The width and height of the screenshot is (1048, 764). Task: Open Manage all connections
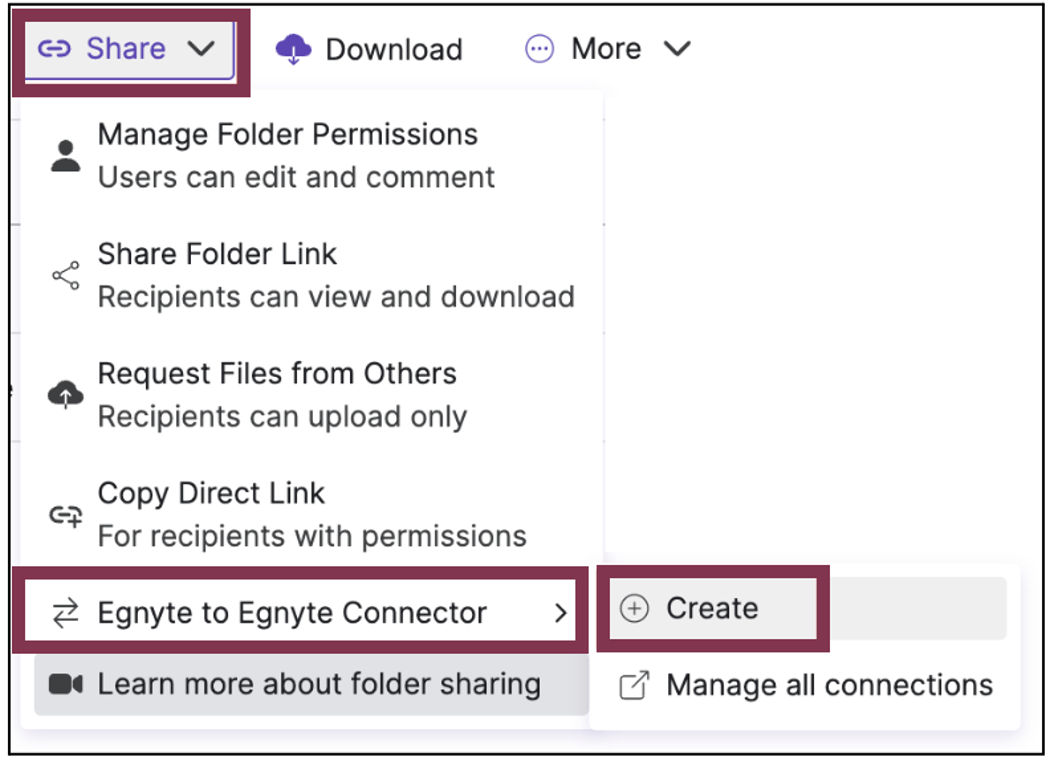coord(833,685)
